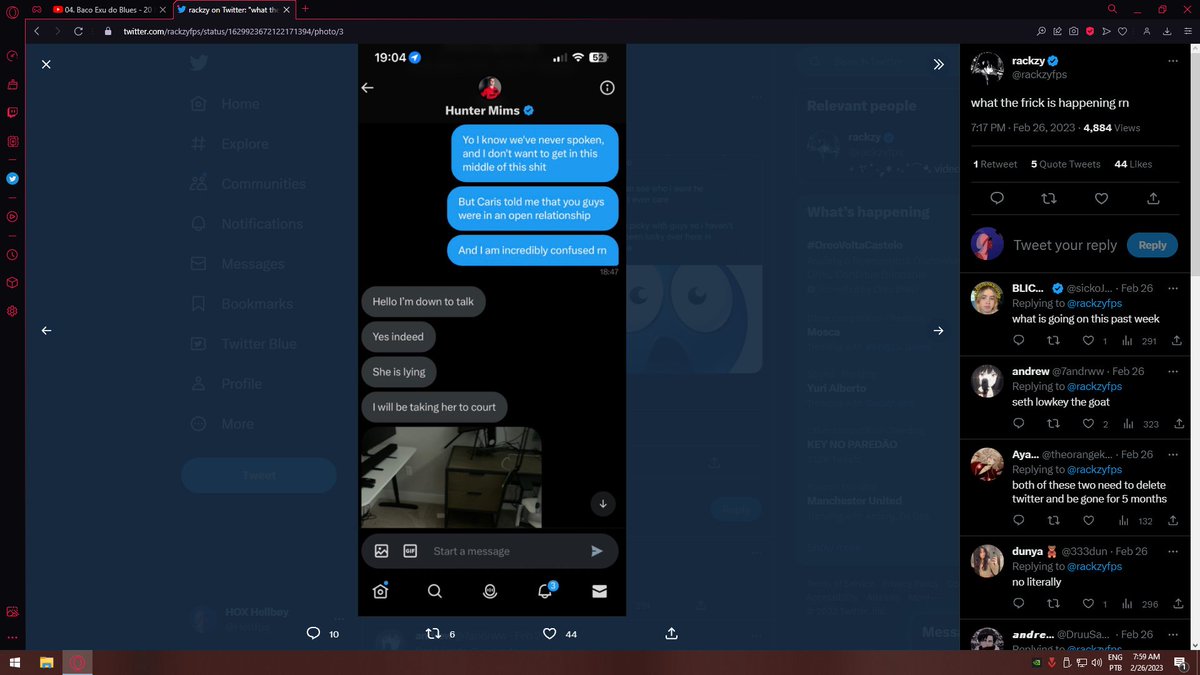
Task: Click the ENG PTB language indicator
Action: (1116, 662)
